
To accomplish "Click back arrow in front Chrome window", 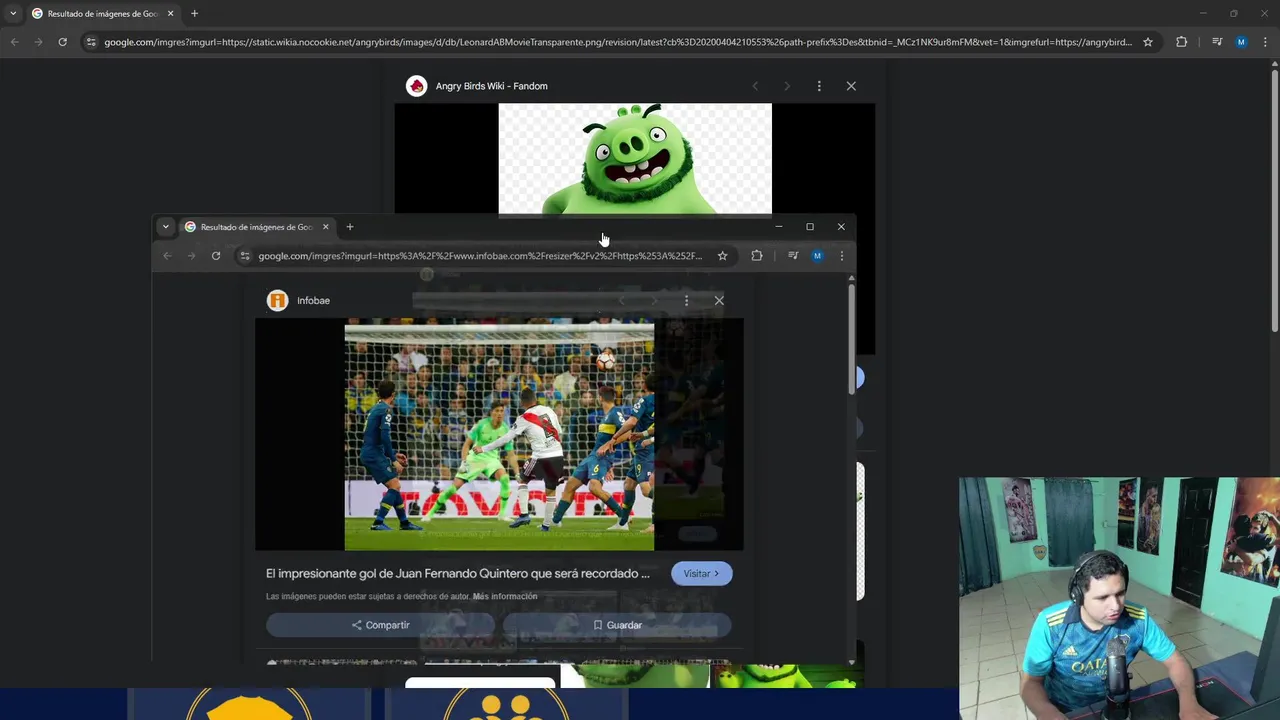I will coord(168,256).
